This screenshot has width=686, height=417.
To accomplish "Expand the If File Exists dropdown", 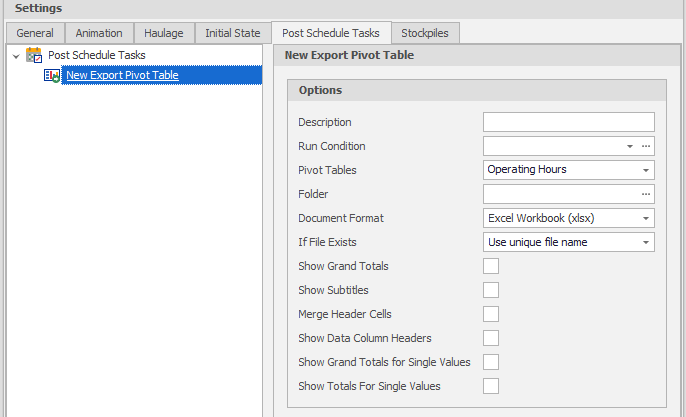I will [646, 242].
